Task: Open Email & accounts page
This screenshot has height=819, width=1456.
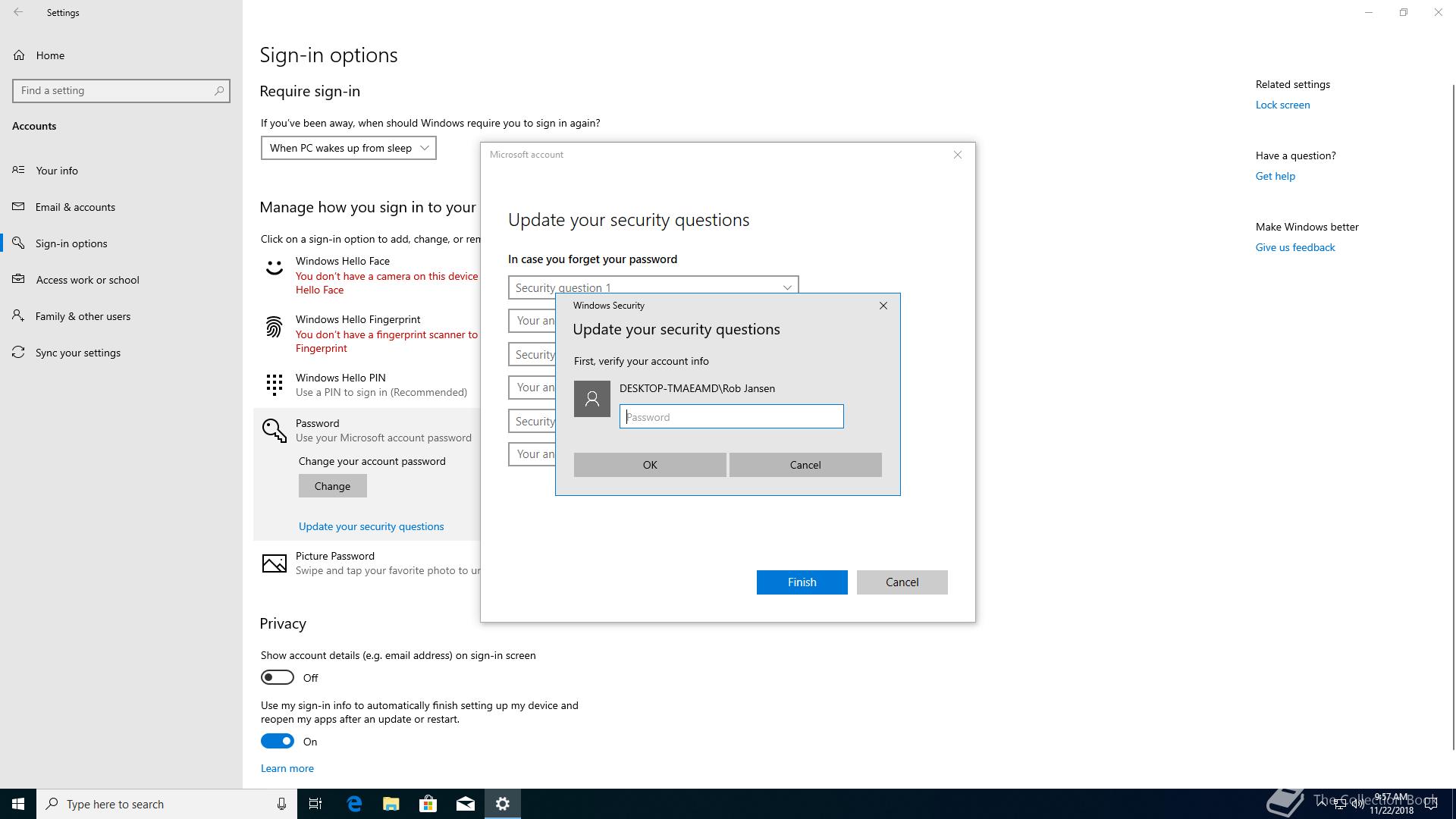Action: 75,207
